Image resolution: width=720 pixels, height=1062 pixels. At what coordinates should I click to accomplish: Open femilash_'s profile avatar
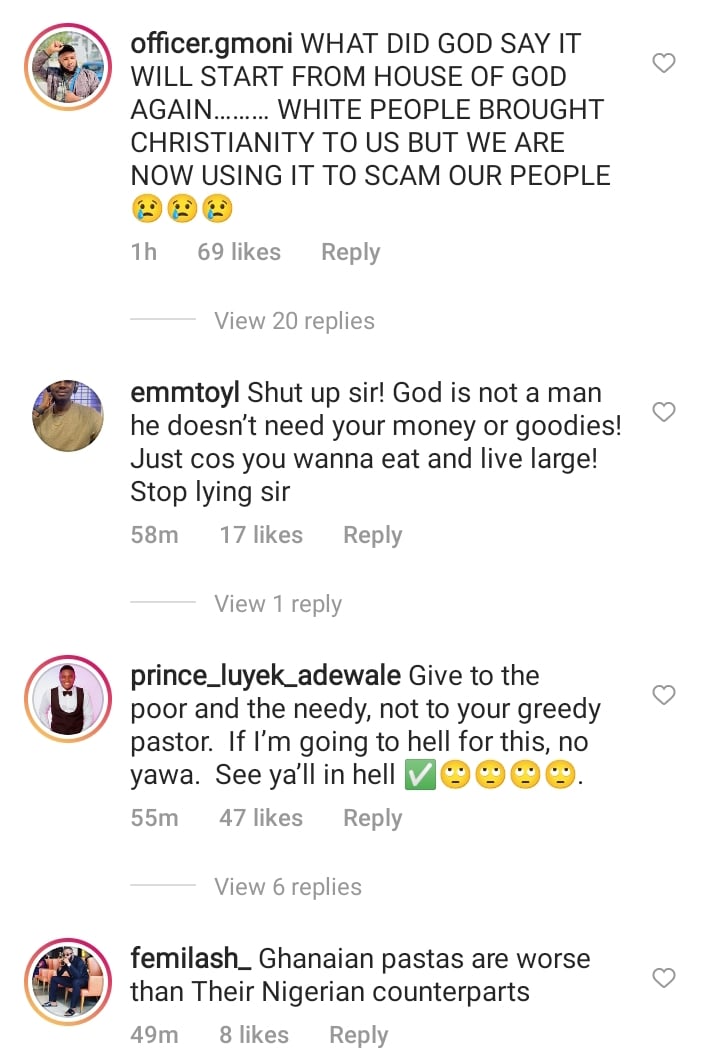coord(68,981)
